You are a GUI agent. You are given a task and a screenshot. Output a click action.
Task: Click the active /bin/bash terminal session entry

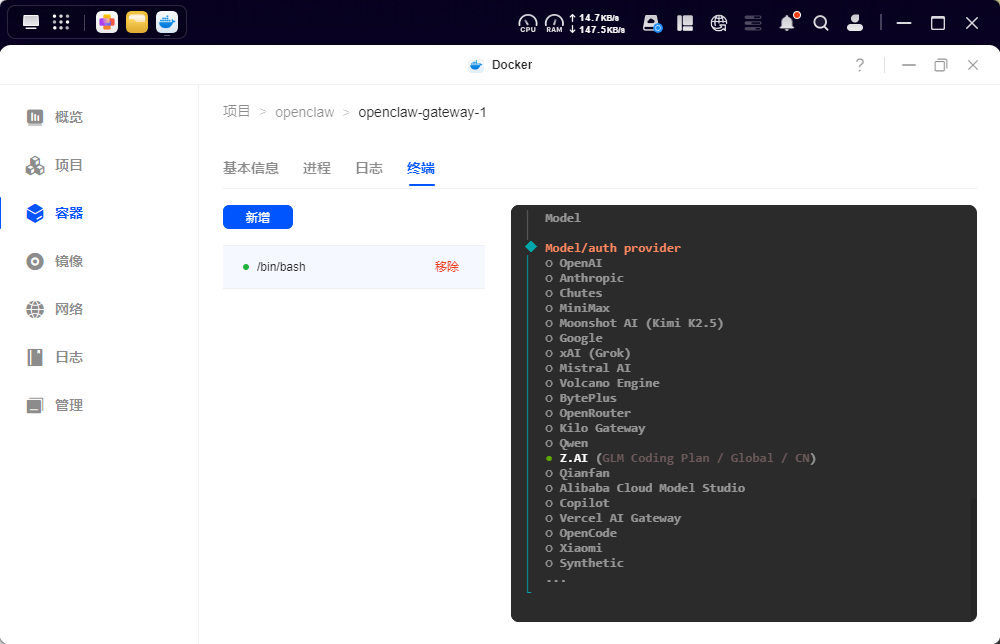click(x=280, y=266)
